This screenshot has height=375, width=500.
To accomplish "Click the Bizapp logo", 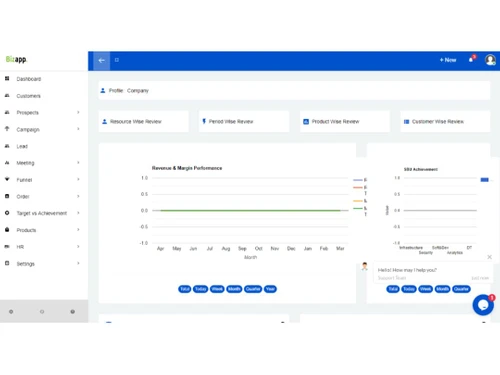I will [x=16, y=60].
